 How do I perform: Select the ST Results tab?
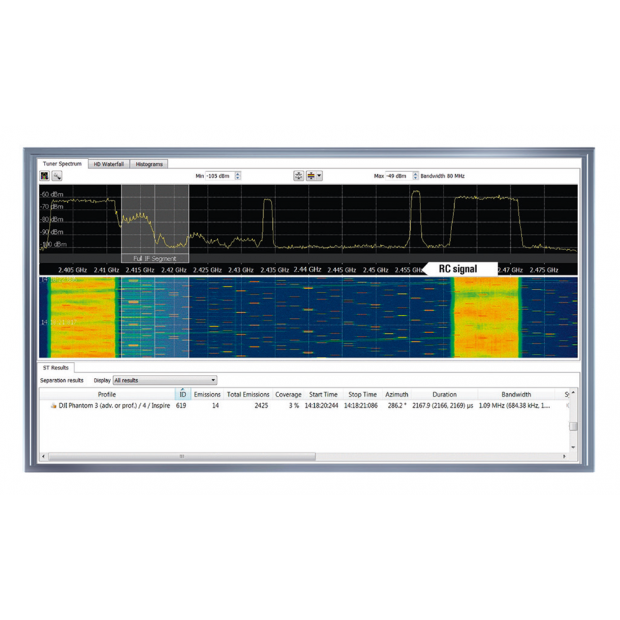coord(55,368)
